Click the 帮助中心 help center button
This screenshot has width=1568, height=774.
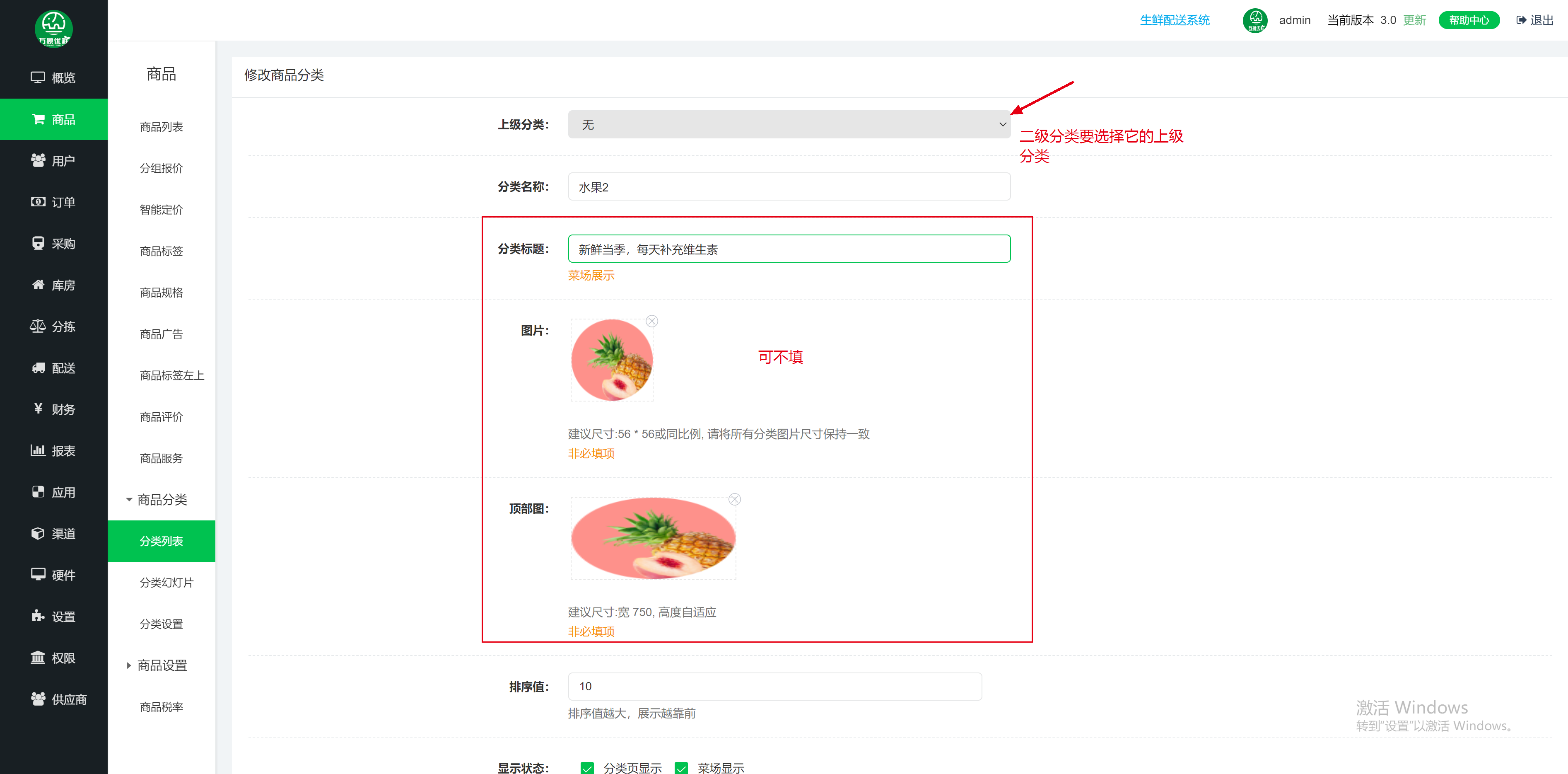1469,19
